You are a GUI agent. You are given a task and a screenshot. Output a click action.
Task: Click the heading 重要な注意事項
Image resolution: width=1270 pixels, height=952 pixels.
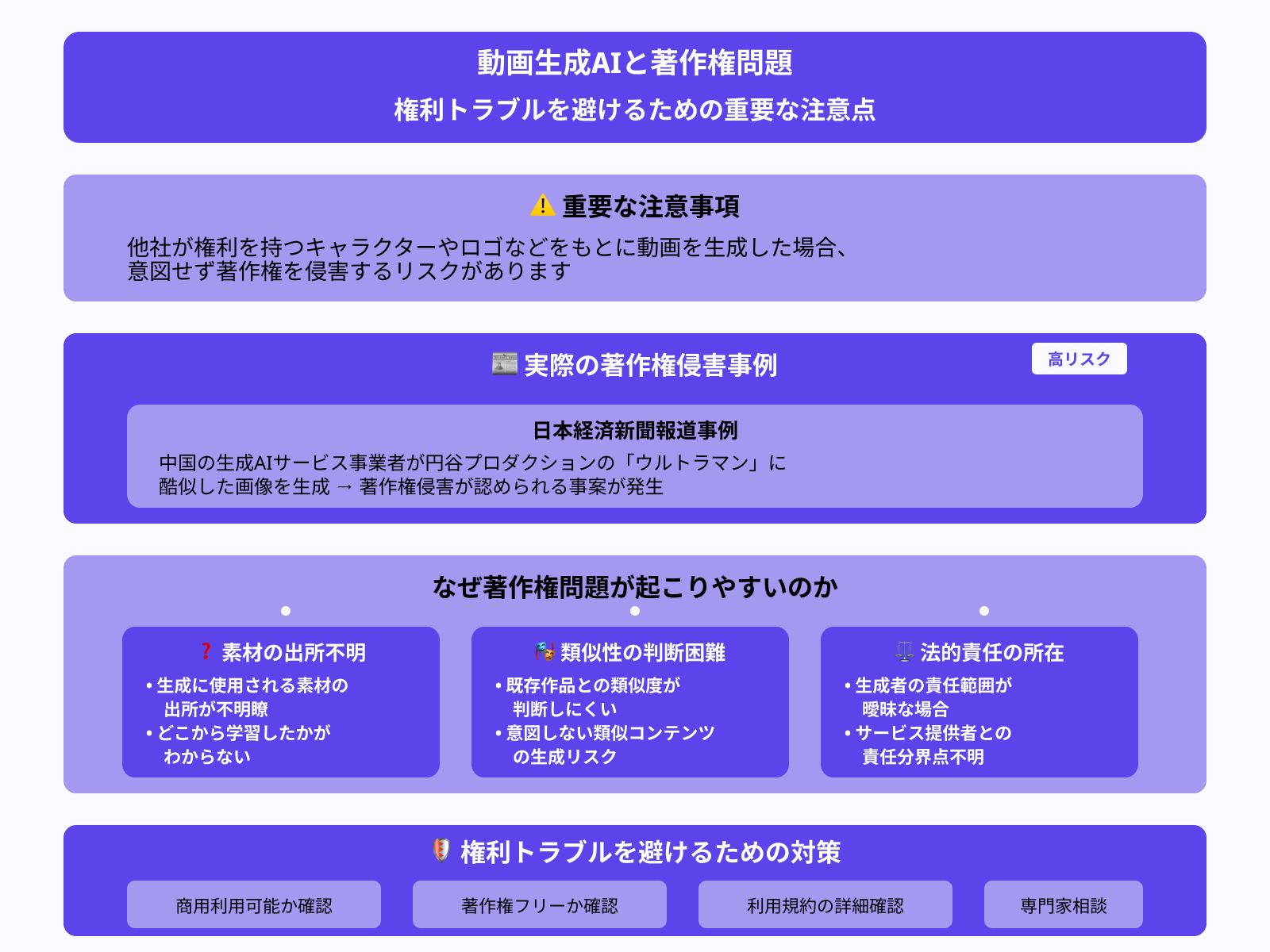coord(651,206)
